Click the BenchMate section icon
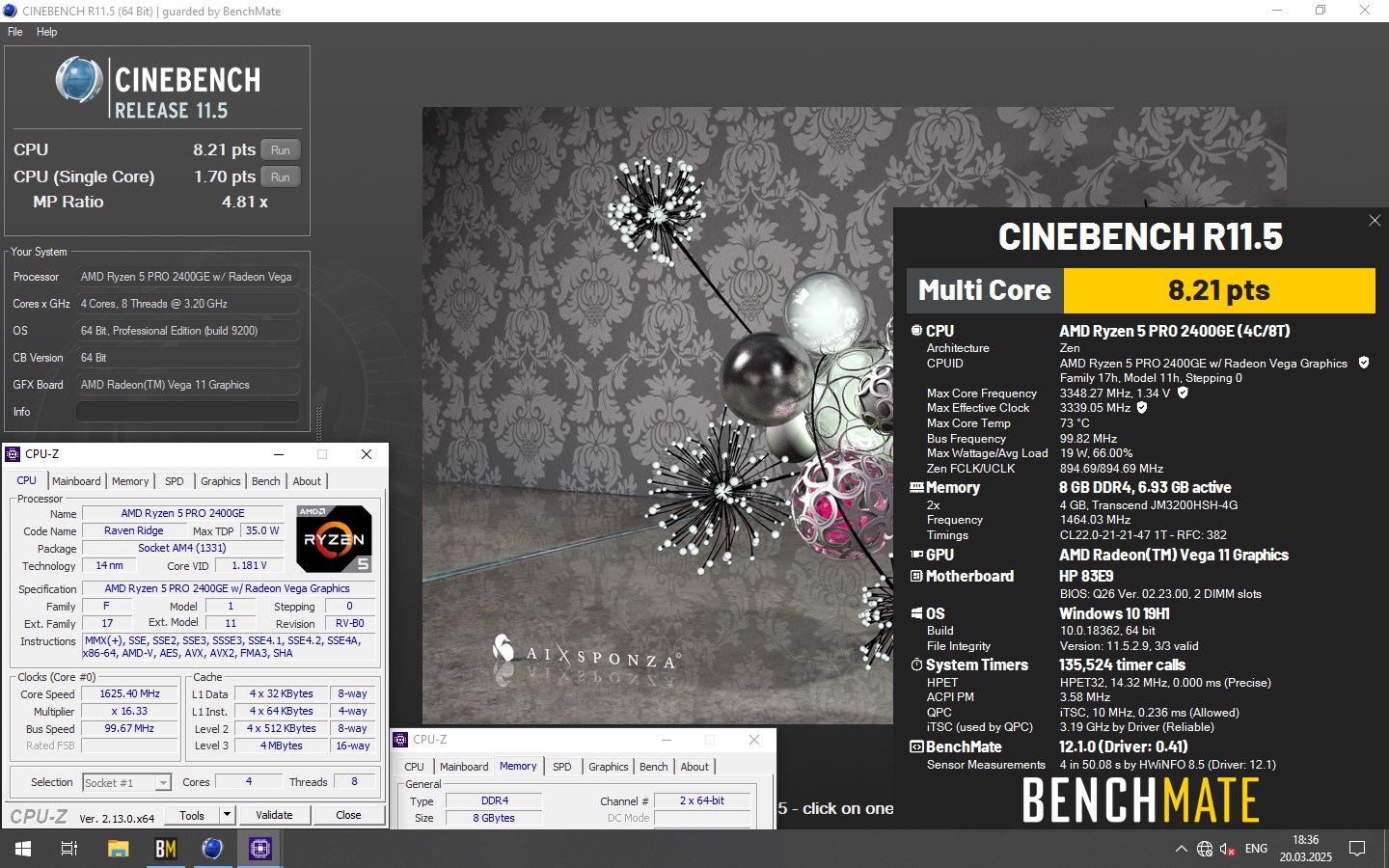Screen dimensions: 1389x868 point(916,746)
